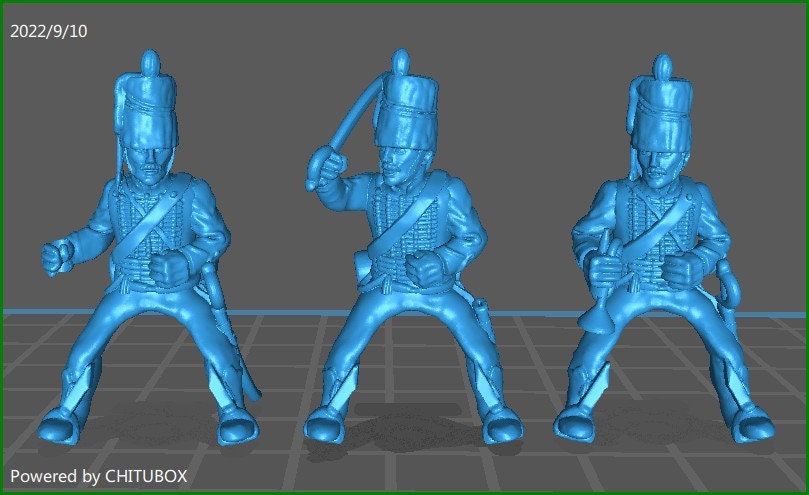Screen dimensions: 809x495
Task: Click the 2022/9/10 date label
Action: 49,31
